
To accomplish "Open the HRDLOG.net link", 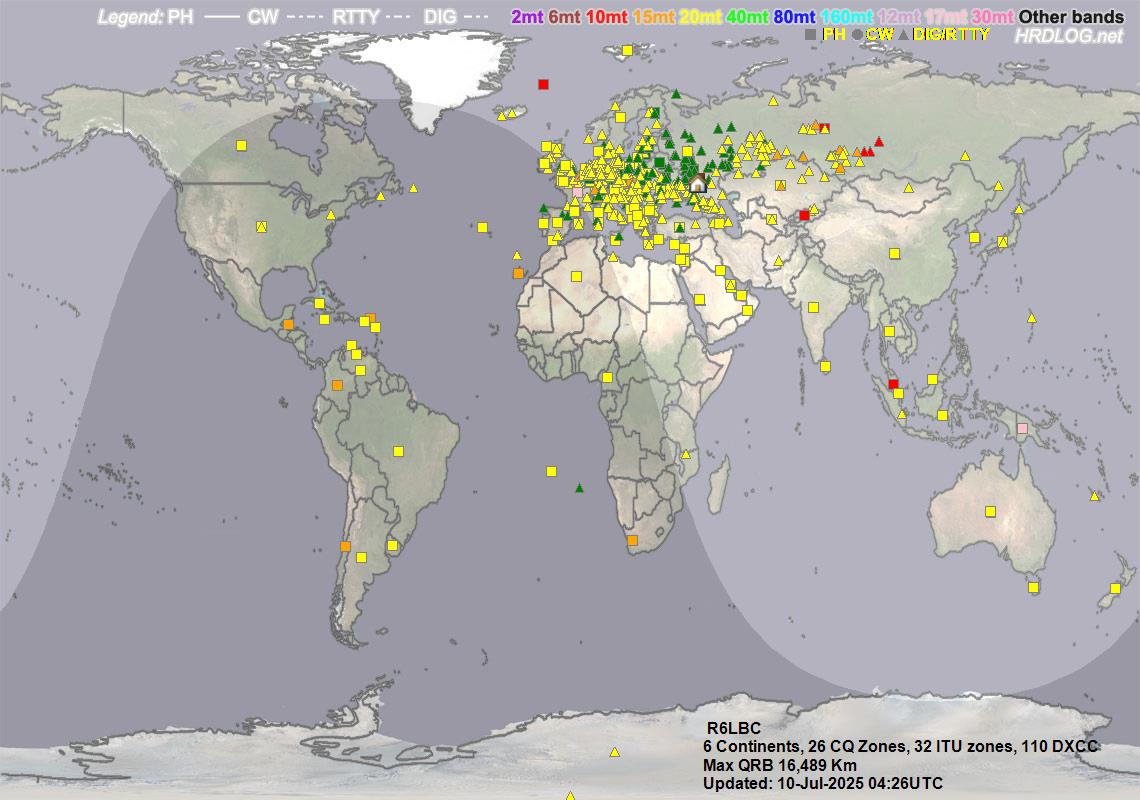I will point(1069,36).
